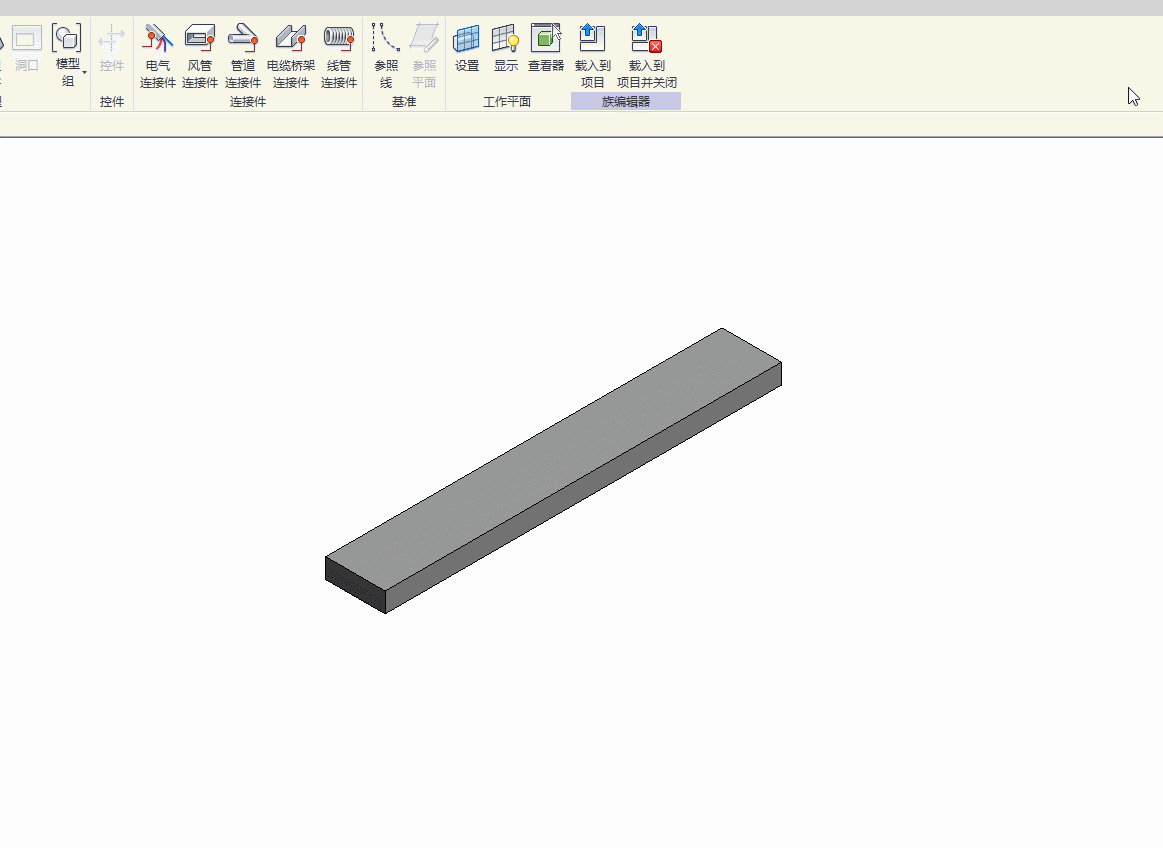Click 载入到项目 load into project

(x=593, y=56)
